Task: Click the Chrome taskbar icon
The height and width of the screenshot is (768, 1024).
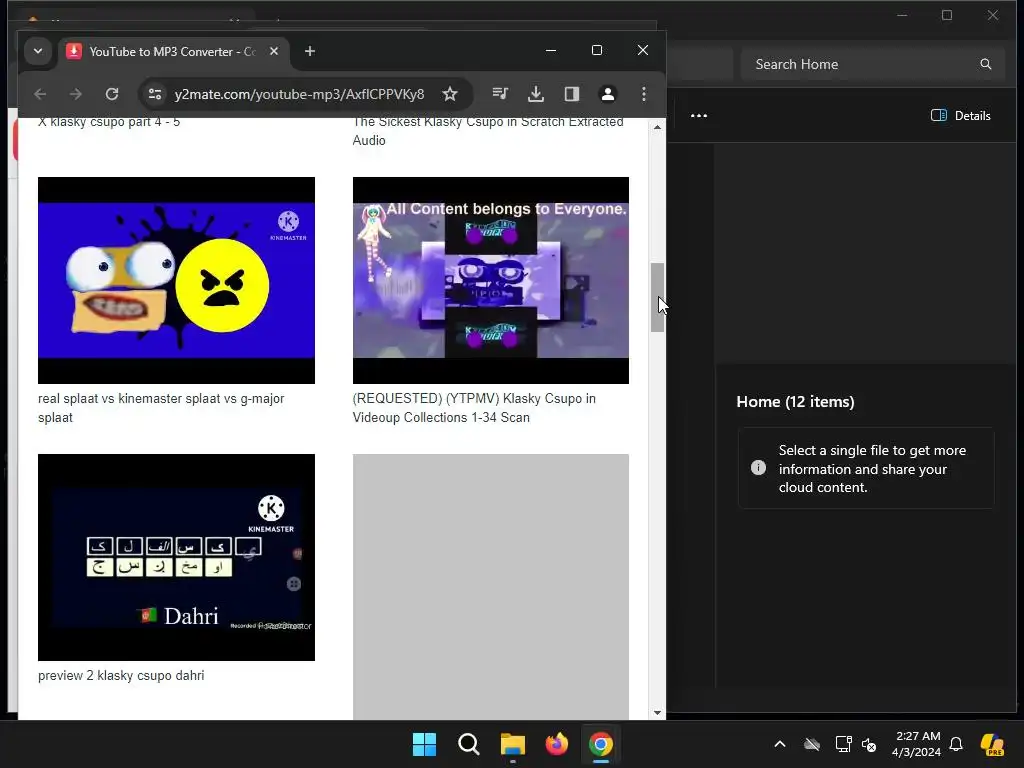Action: 601,744
